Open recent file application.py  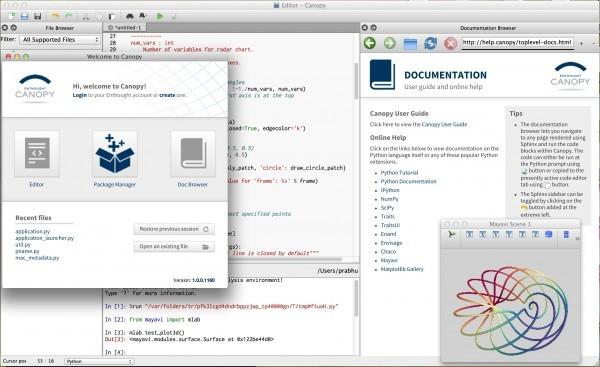33,232
